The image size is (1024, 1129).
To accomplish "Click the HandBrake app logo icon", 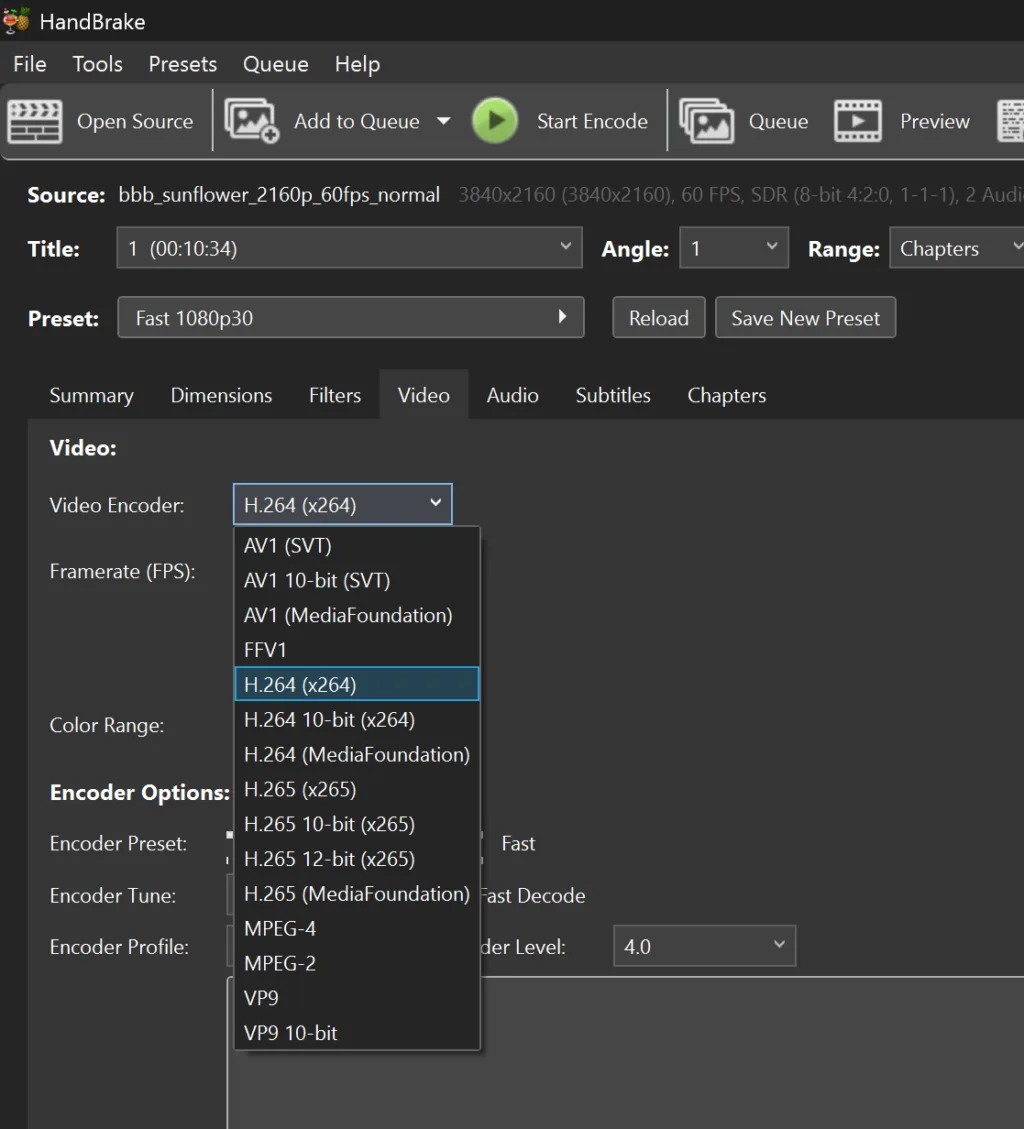I will 16,21.
